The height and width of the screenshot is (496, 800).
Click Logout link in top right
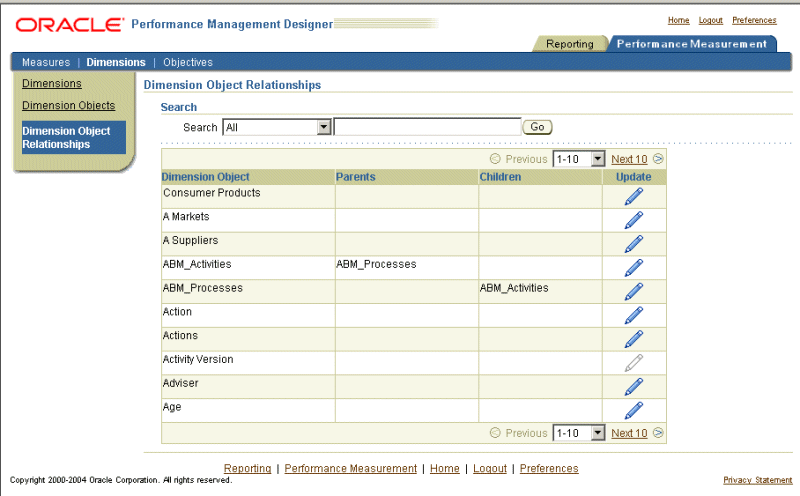click(x=711, y=20)
